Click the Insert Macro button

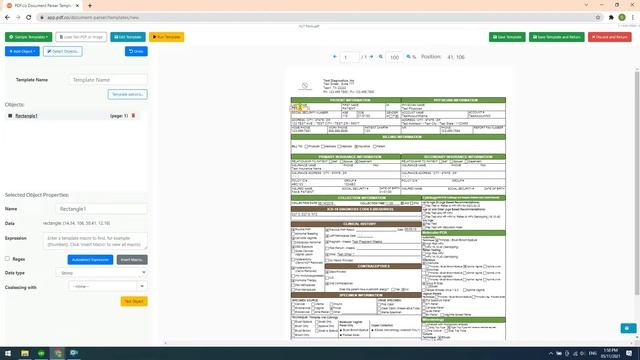(132, 260)
